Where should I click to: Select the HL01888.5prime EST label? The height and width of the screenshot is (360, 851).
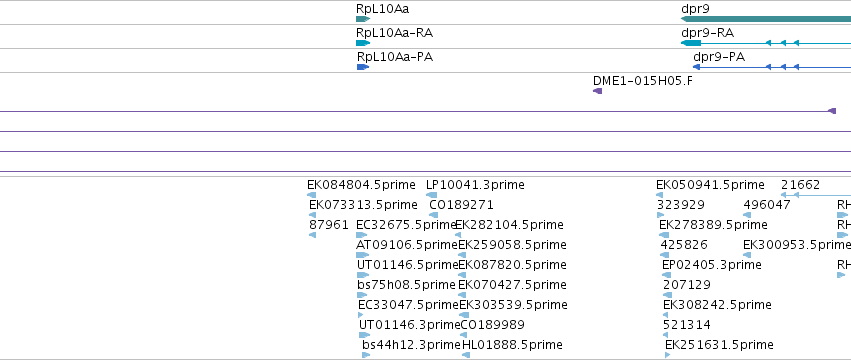(x=512, y=345)
